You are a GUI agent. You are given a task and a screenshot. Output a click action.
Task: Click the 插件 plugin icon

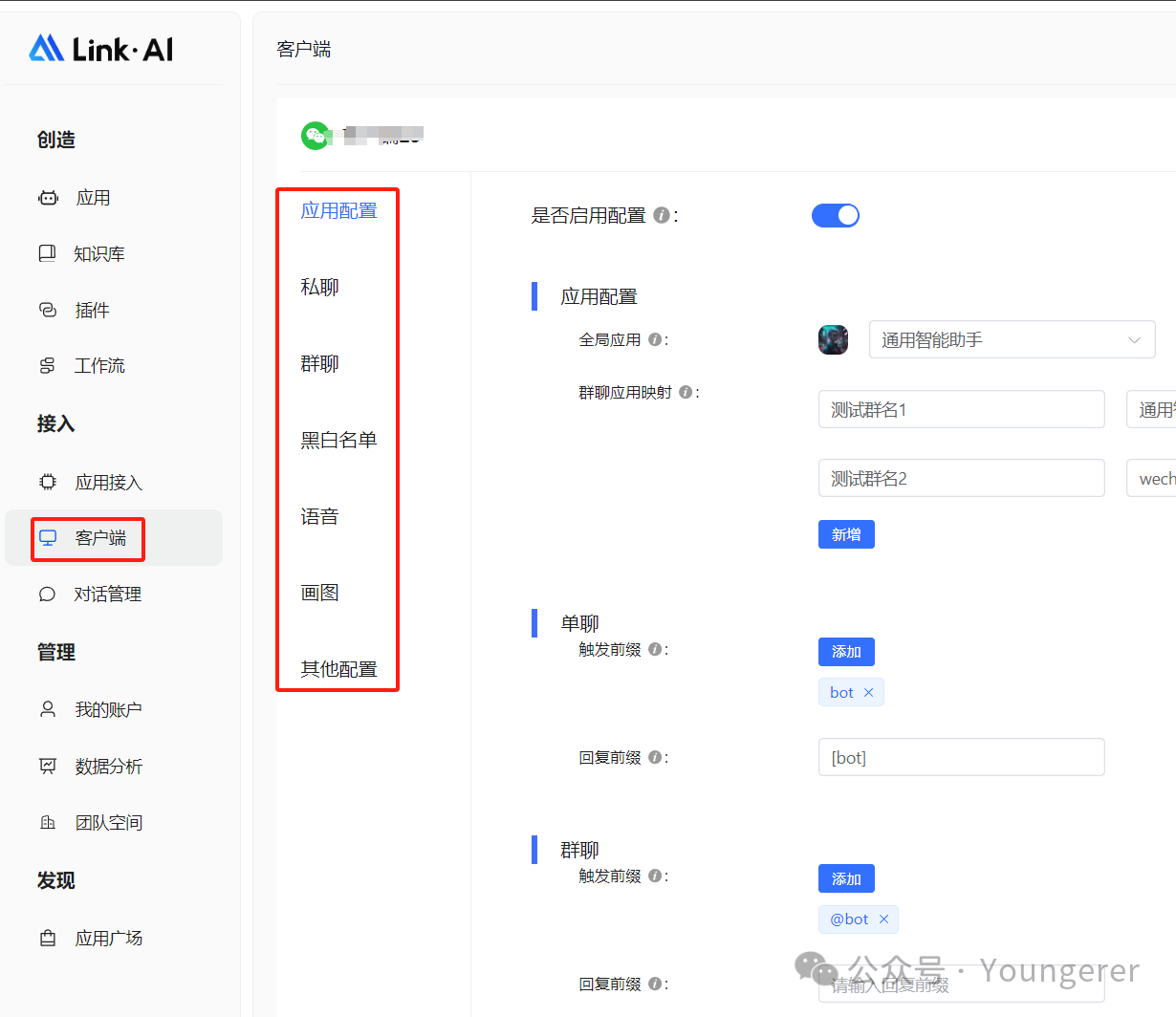(x=48, y=310)
